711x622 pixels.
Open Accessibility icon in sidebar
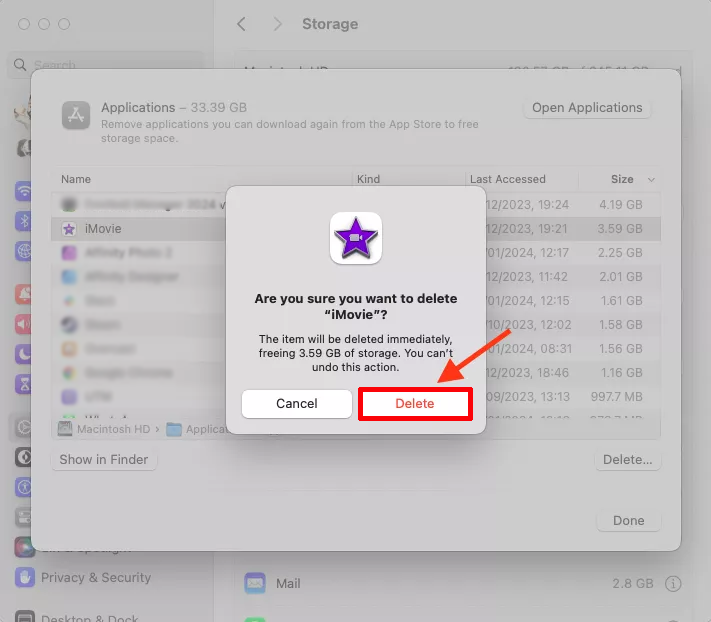point(24,487)
